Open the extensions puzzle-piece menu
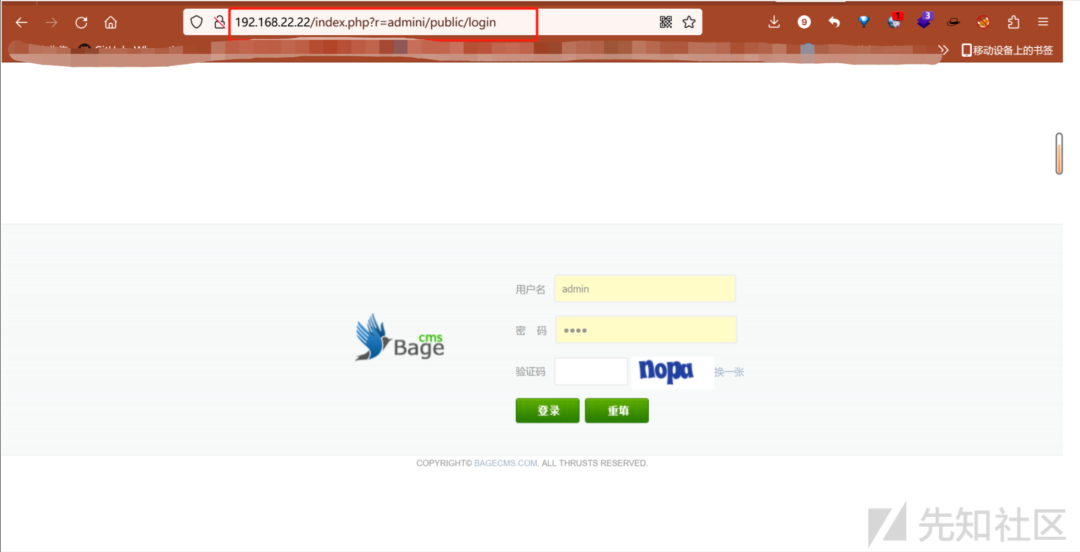Viewport: 1080px width, 552px height. point(1013,22)
